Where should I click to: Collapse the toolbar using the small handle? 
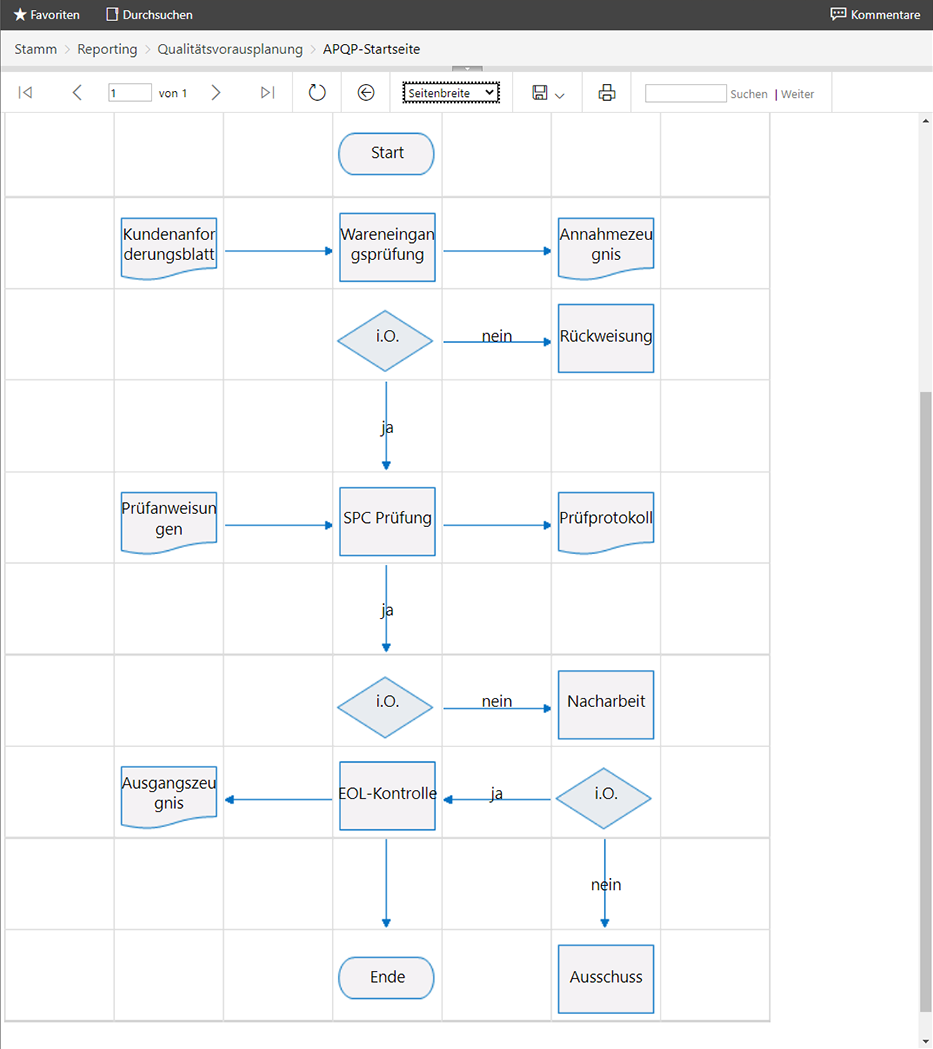[x=466, y=69]
